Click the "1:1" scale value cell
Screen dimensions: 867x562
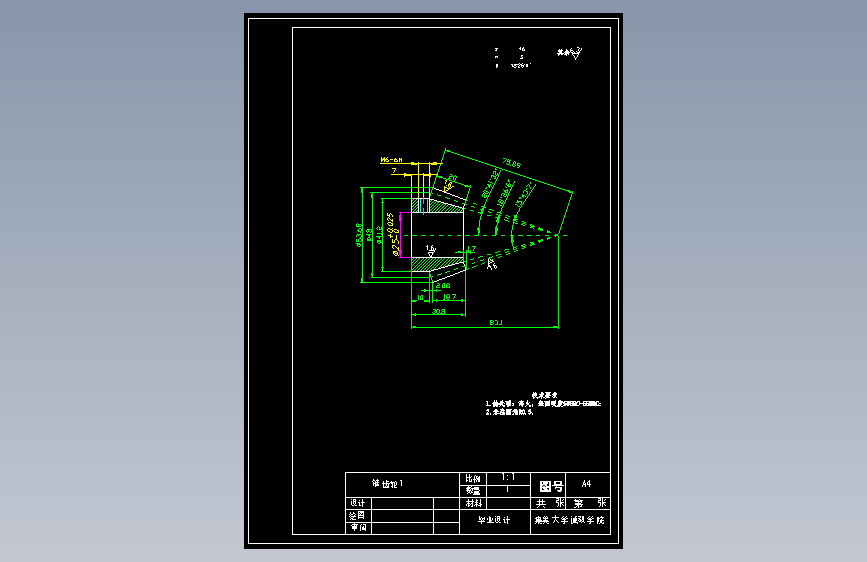508,477
